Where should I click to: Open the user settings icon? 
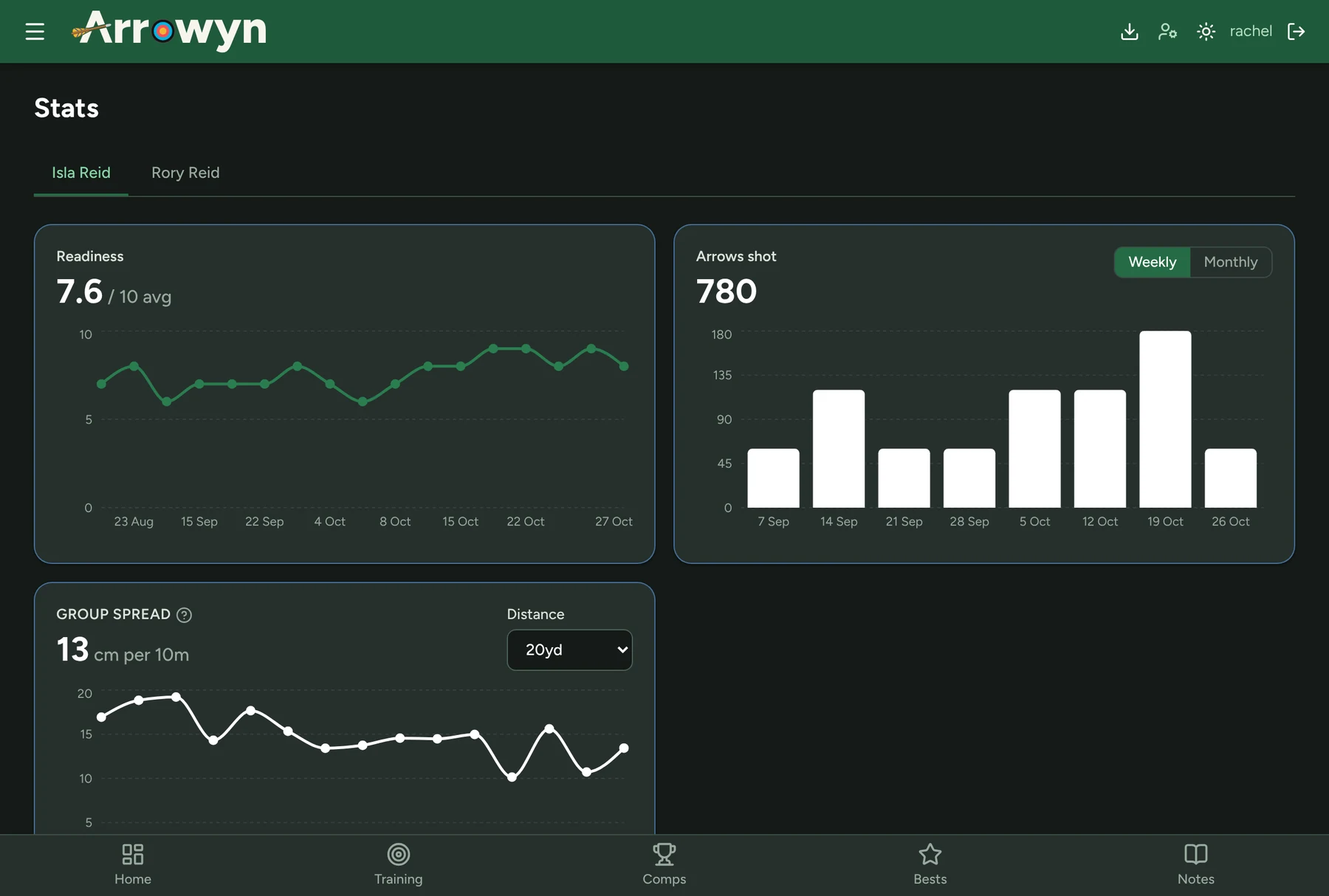coord(1167,31)
